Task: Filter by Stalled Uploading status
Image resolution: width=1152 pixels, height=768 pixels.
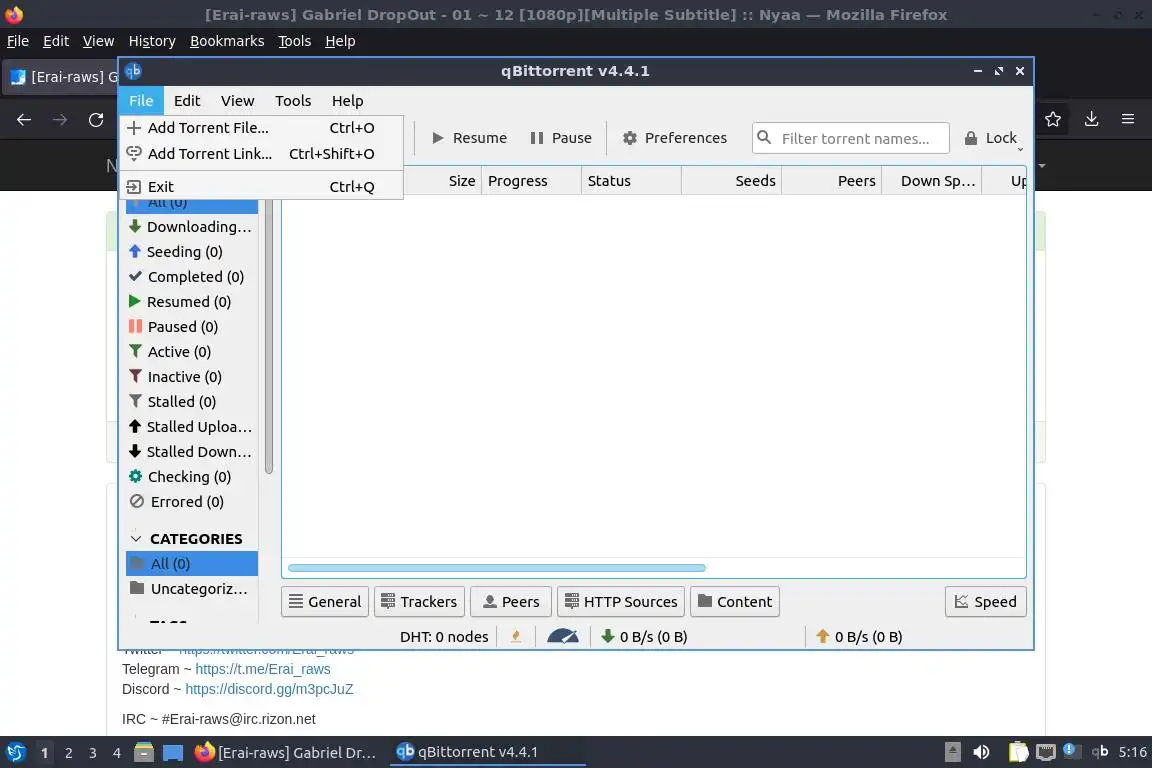Action: (x=192, y=427)
